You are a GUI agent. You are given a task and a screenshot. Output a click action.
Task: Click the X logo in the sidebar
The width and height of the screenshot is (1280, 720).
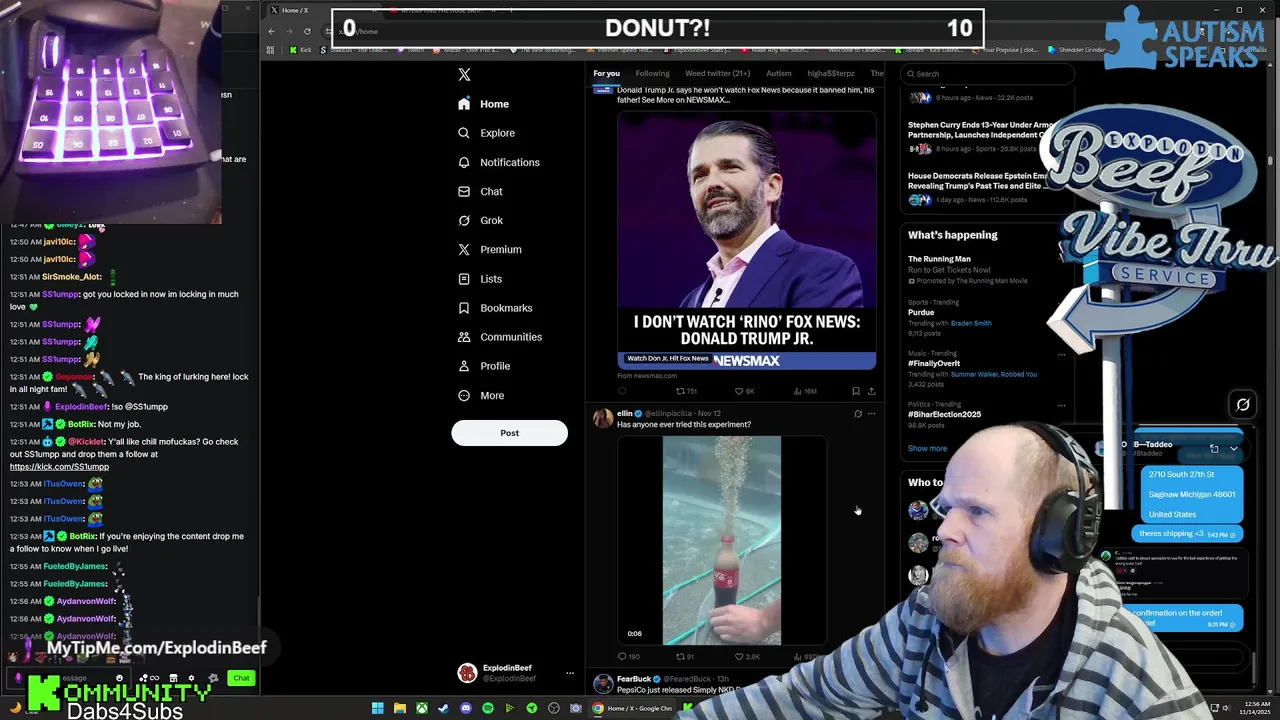pyautogui.click(x=464, y=75)
